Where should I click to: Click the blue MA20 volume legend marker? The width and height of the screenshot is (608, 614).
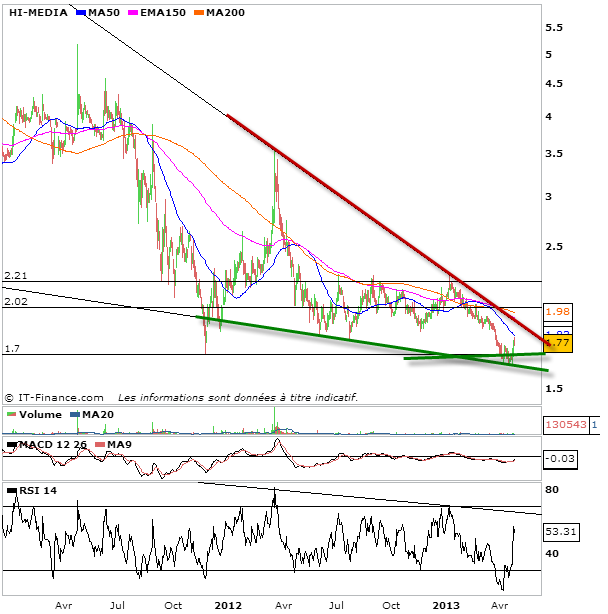click(73, 414)
